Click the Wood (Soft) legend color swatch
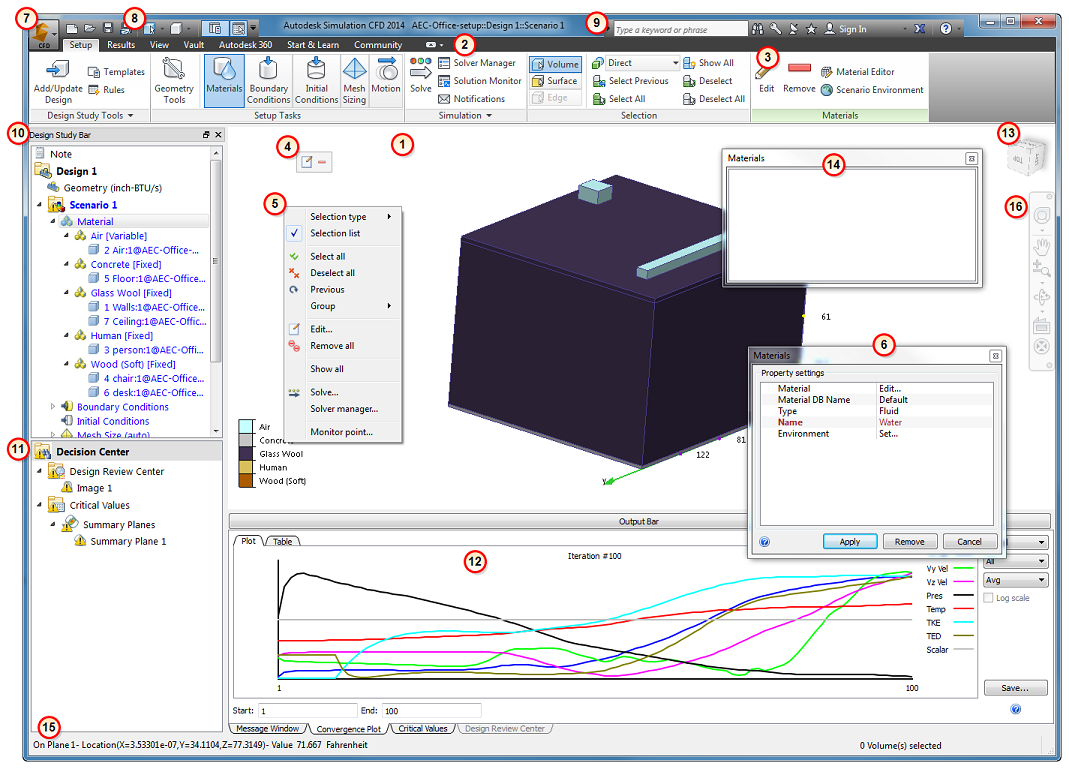Image resolution: width=1069 pixels, height=769 pixels. point(245,481)
